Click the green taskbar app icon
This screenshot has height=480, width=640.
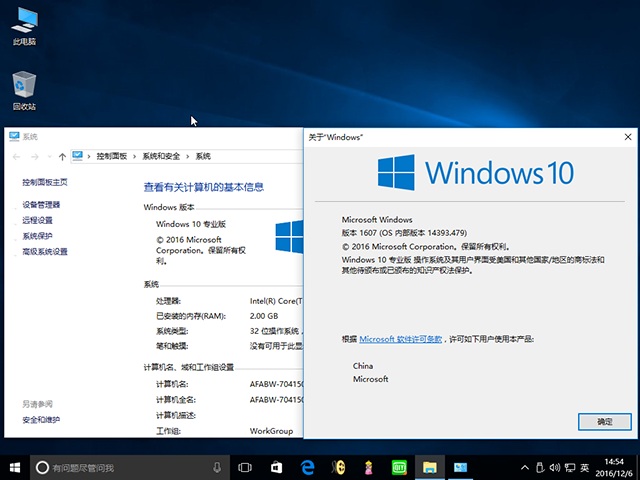[x=399, y=467]
